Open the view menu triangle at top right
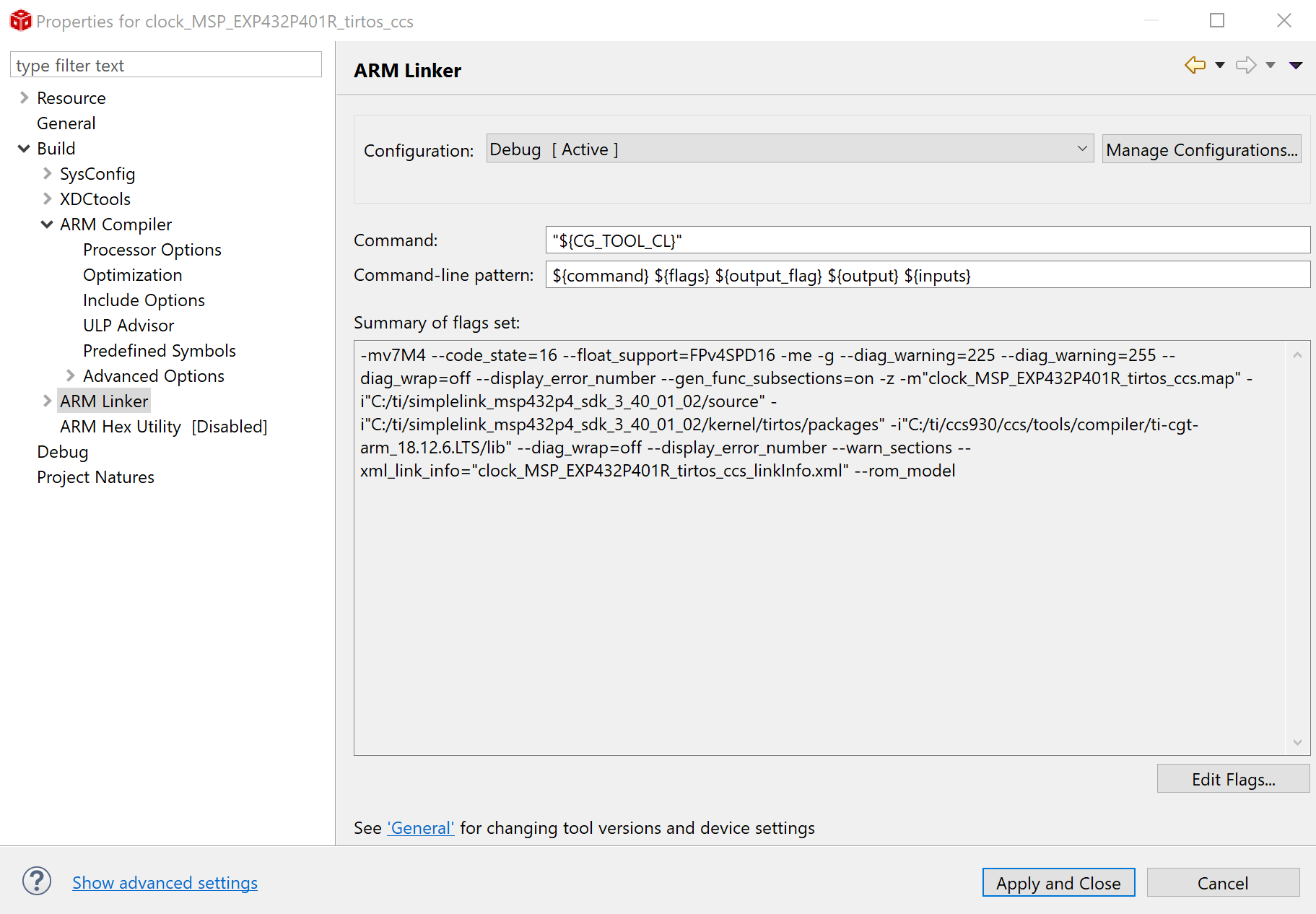 click(1296, 65)
